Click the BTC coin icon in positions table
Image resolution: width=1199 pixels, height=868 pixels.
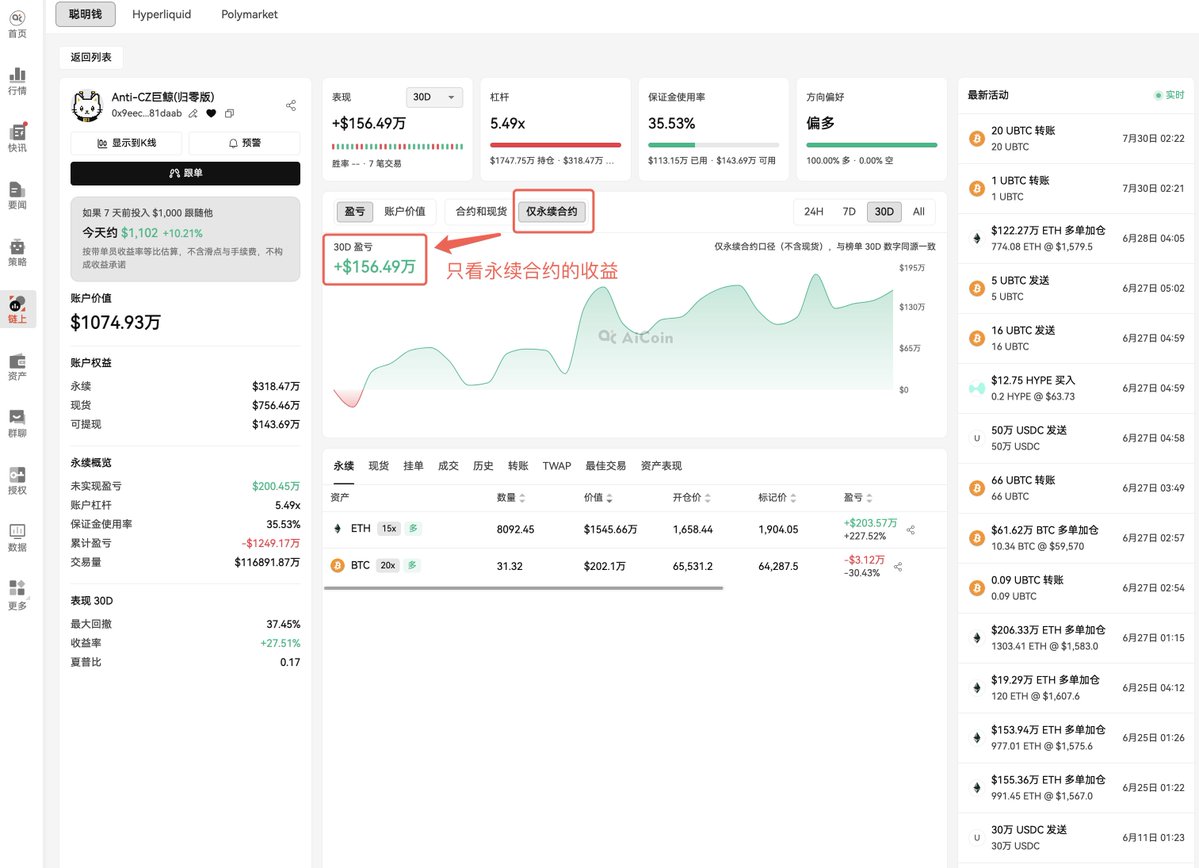click(337, 565)
